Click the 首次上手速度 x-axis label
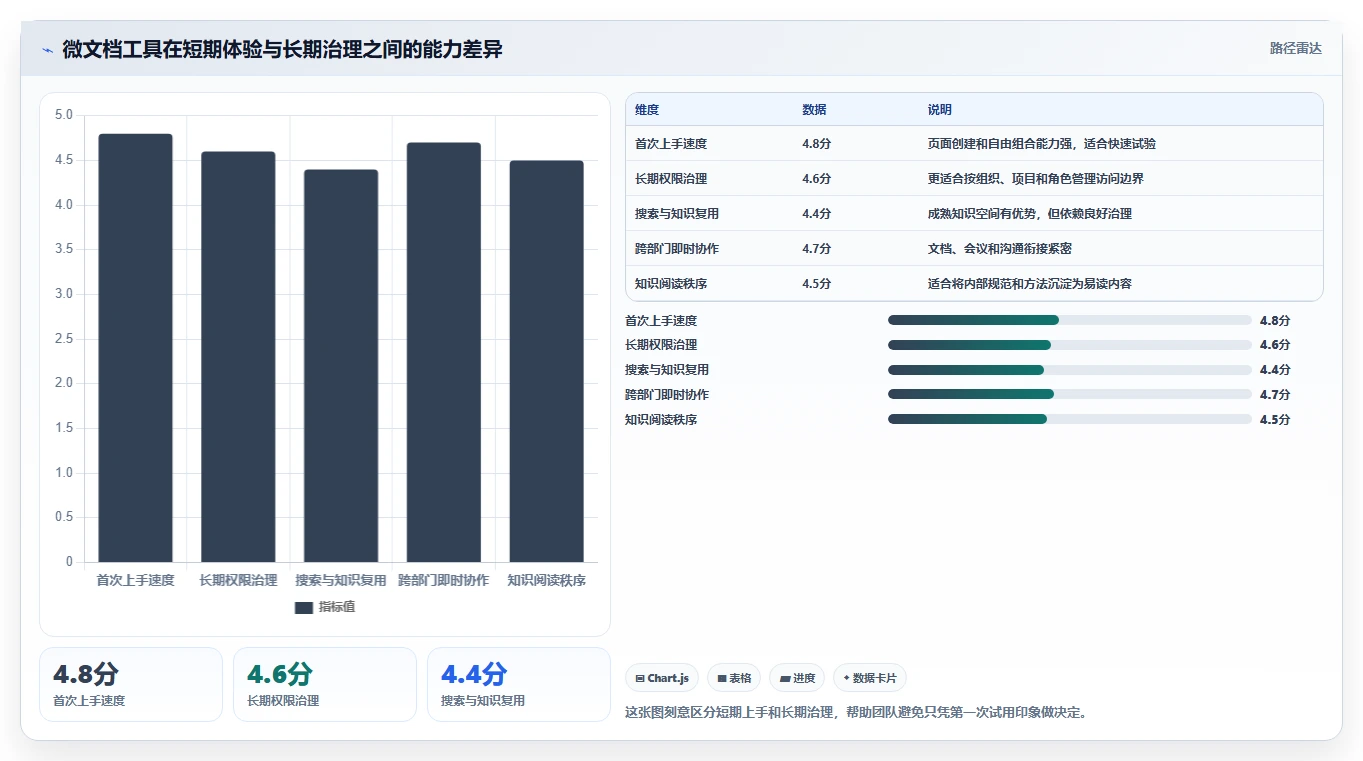 click(x=135, y=580)
